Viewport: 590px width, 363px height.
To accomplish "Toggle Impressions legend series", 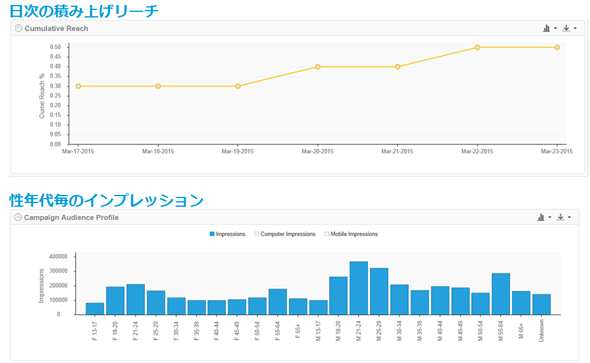I will click(x=227, y=234).
